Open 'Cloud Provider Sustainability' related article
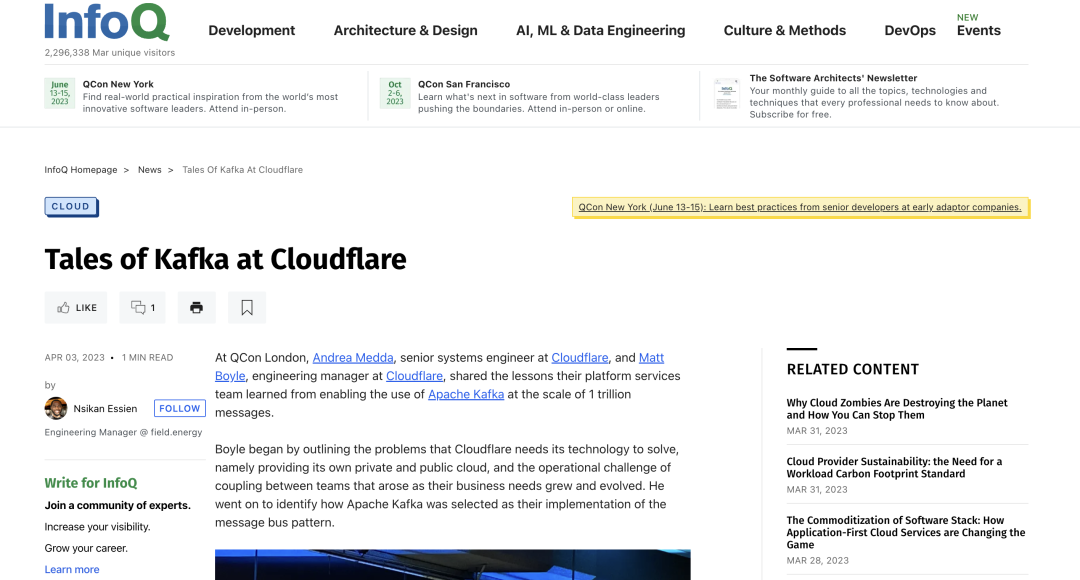 [894, 468]
